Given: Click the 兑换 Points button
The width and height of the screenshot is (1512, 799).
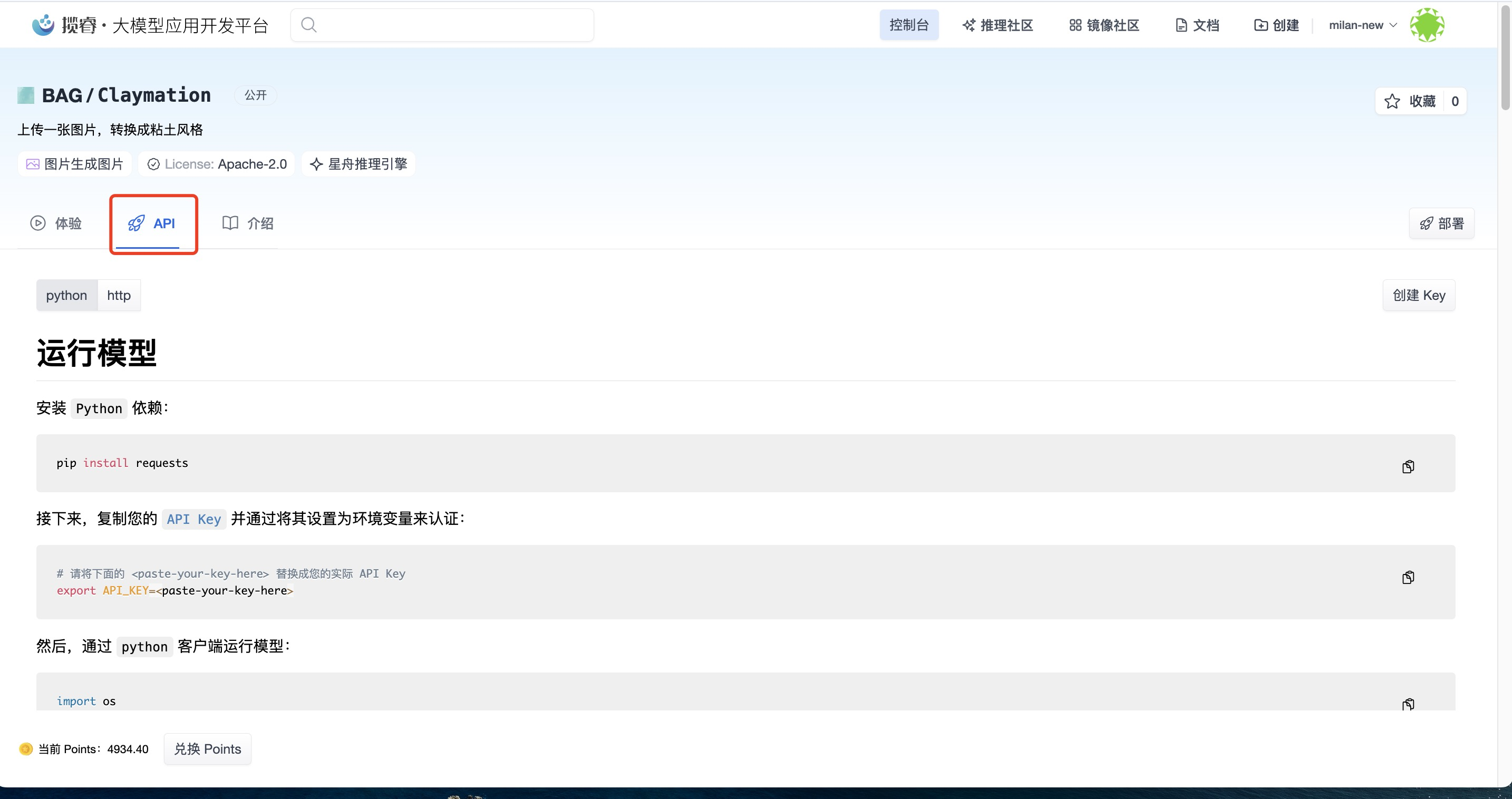Looking at the screenshot, I should point(207,749).
